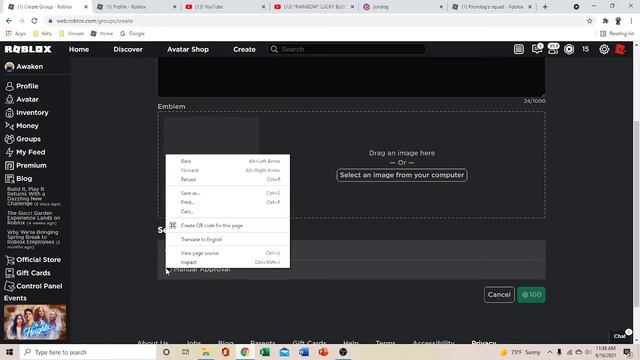The height and width of the screenshot is (360, 640).
Task: Click the Roblox logo in the navbar
Action: point(28,49)
